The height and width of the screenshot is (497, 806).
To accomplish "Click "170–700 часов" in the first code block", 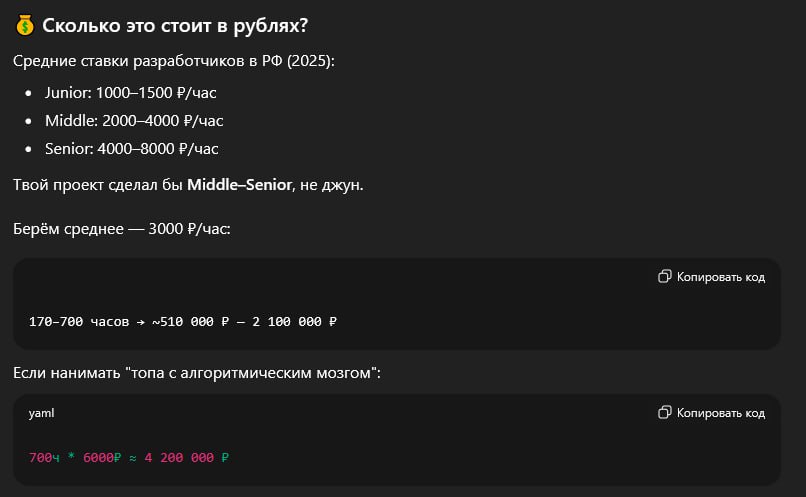I will pos(79,322).
